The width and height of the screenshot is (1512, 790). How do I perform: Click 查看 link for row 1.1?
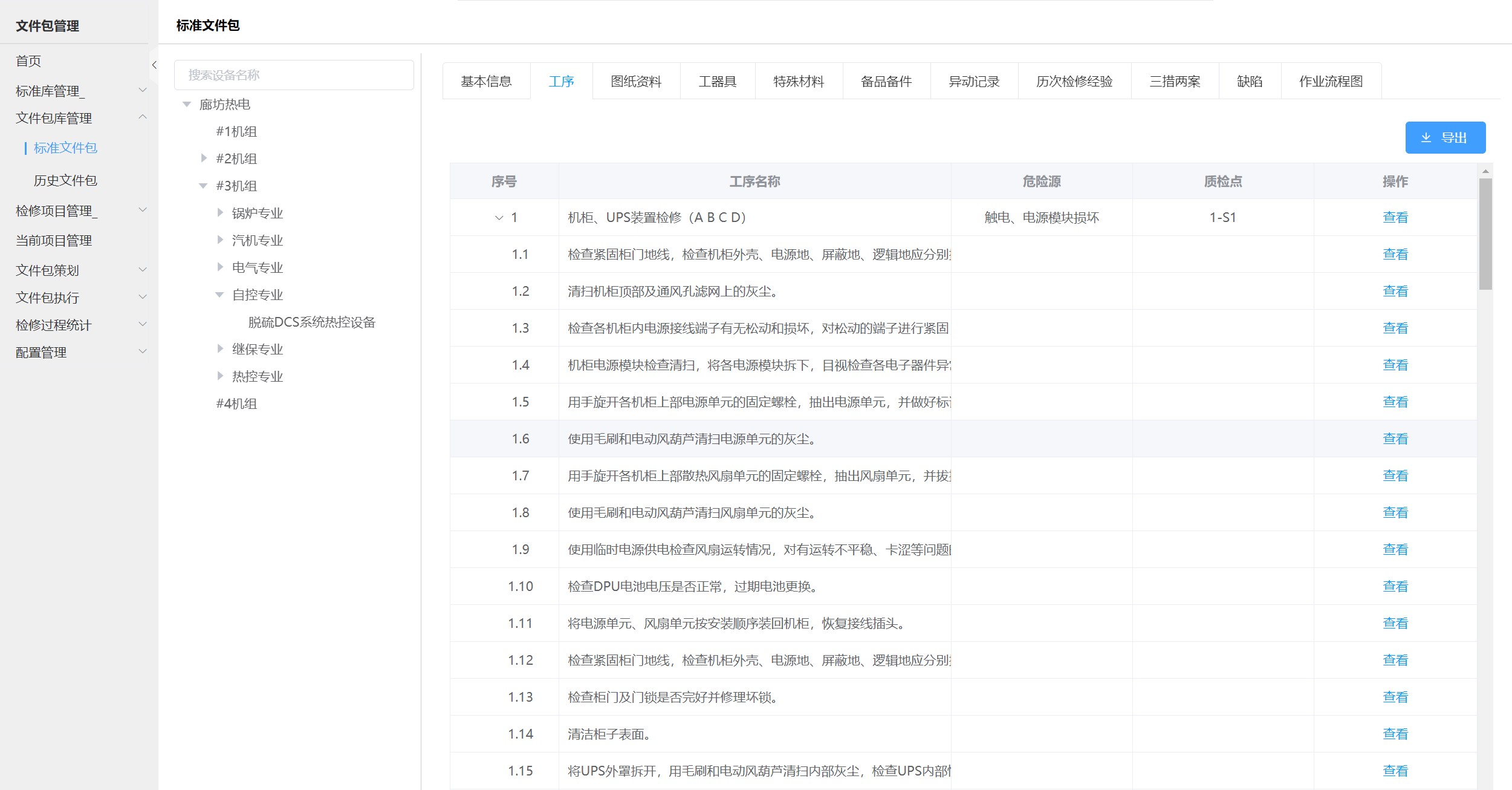(1395, 254)
